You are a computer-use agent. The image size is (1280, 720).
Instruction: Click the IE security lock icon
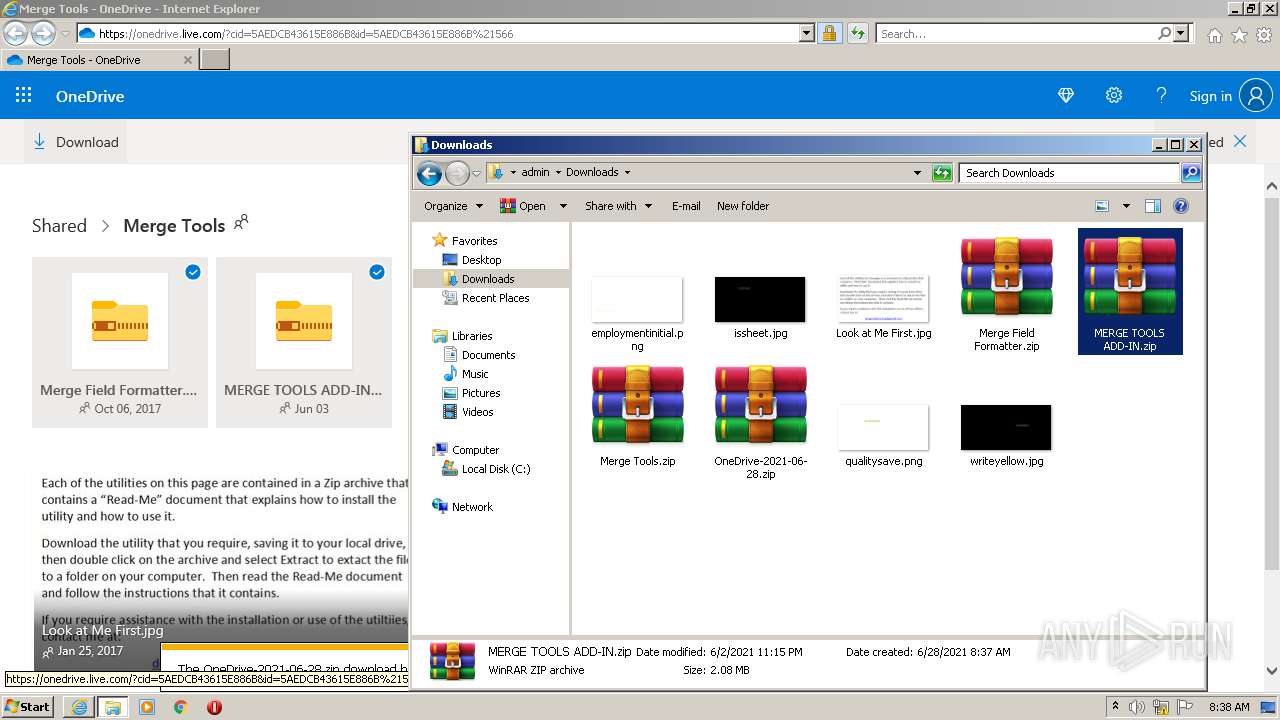[x=829, y=33]
